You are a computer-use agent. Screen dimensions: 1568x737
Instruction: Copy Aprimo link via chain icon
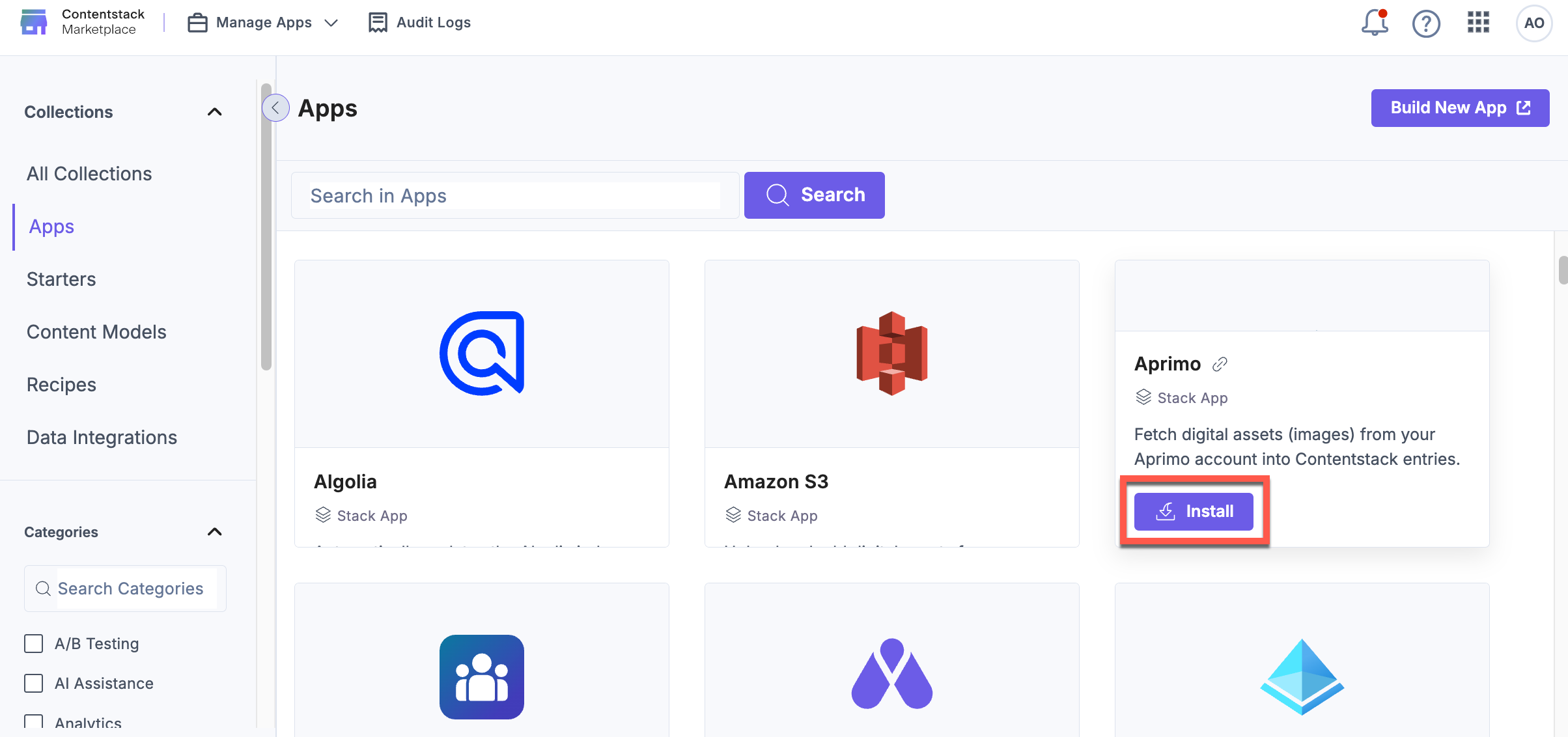click(x=1220, y=364)
